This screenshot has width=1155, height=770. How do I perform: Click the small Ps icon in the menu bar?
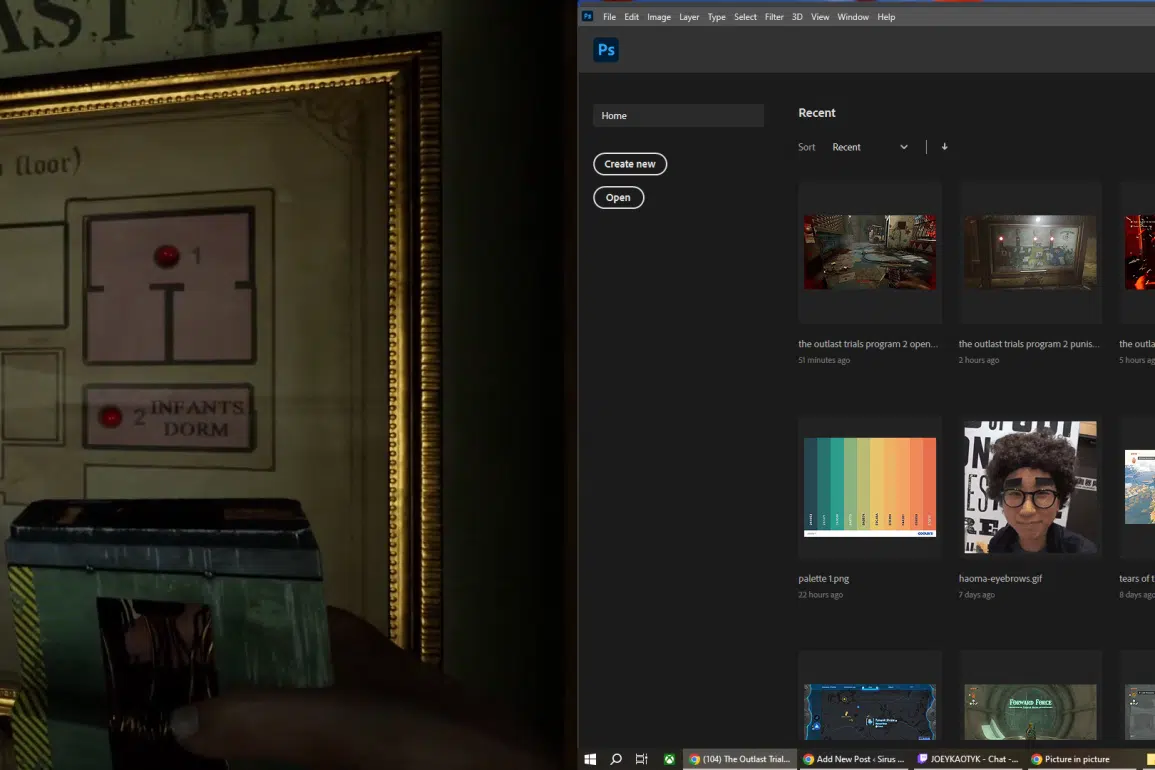[587, 16]
